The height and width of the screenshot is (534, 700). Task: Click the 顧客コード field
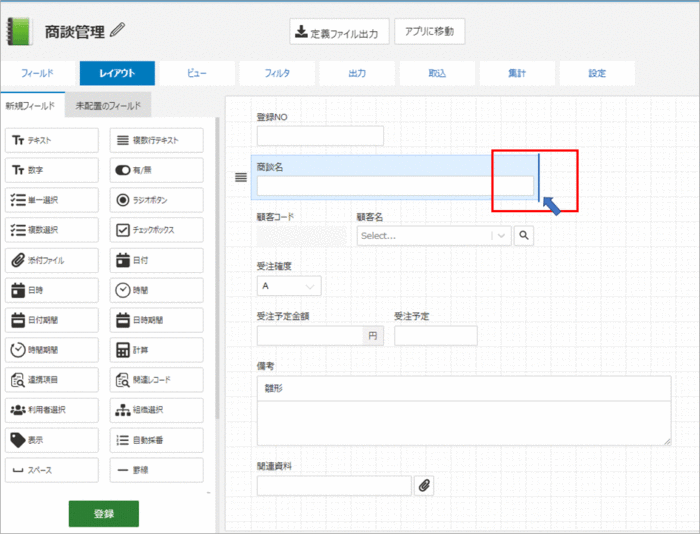[301, 236]
